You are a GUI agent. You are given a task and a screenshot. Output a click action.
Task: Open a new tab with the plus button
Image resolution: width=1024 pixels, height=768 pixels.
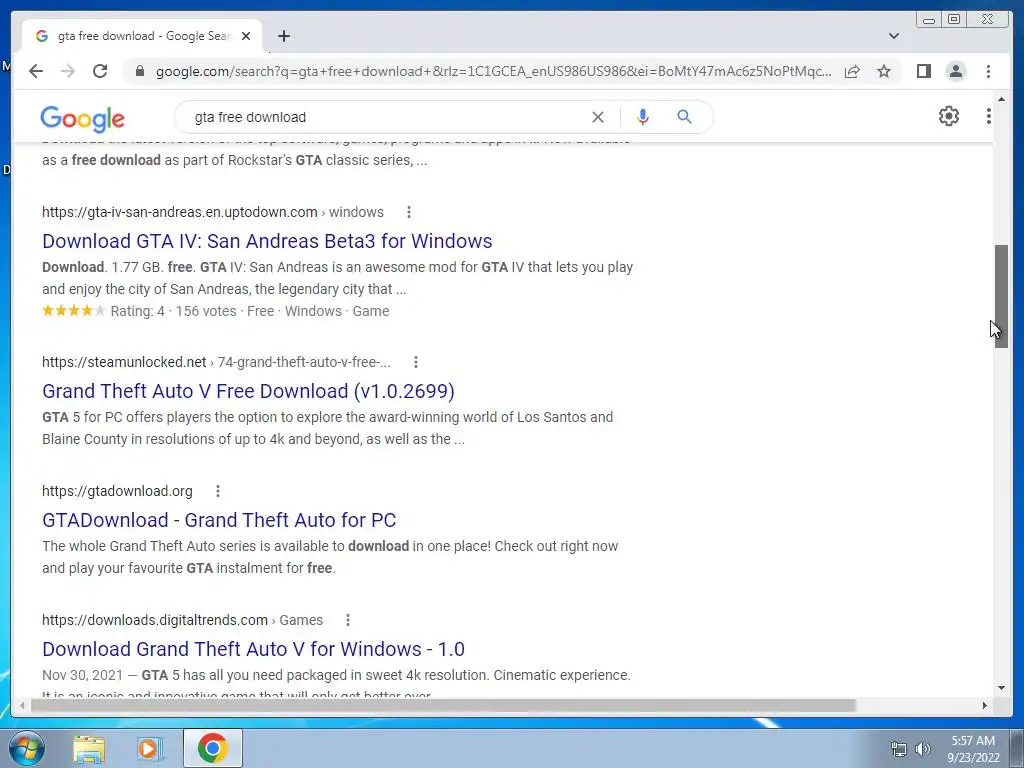(283, 36)
